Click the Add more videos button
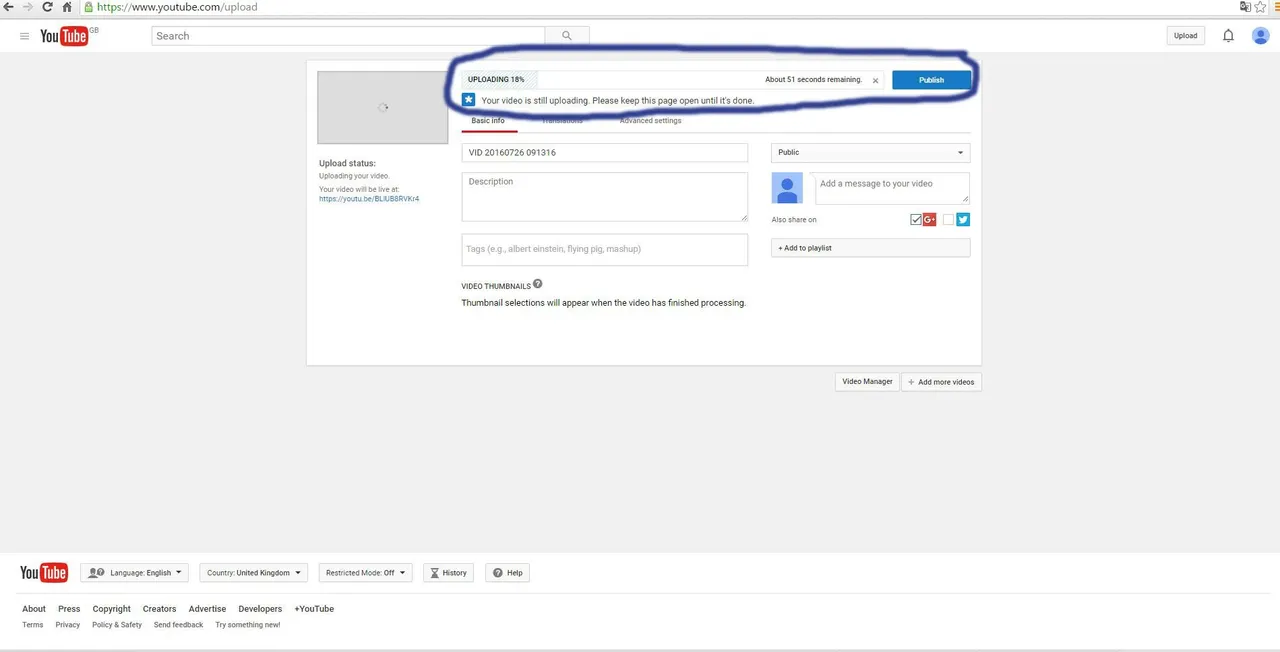 [941, 382]
